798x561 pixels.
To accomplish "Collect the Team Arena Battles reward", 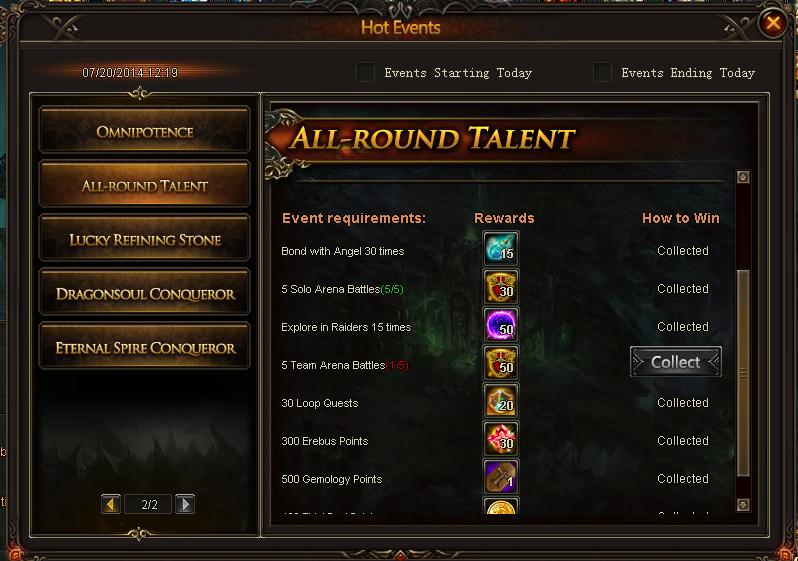I will click(x=676, y=362).
